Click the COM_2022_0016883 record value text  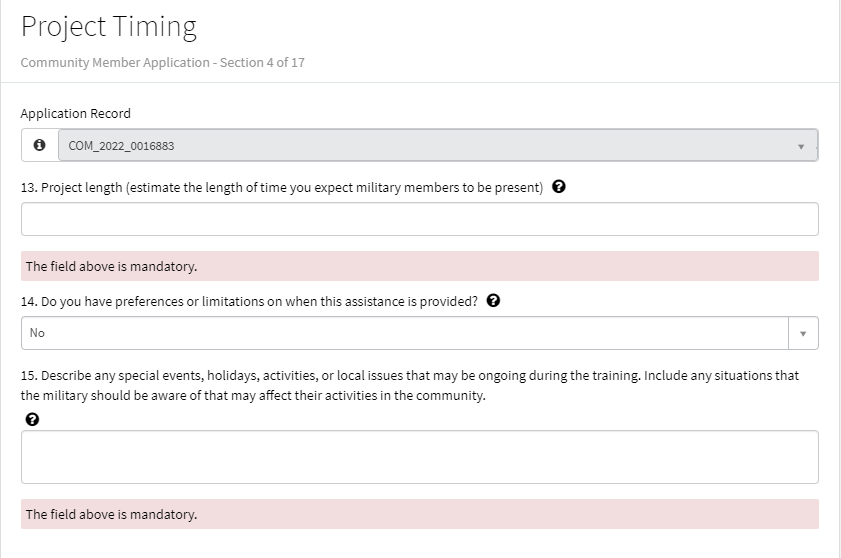(121, 146)
